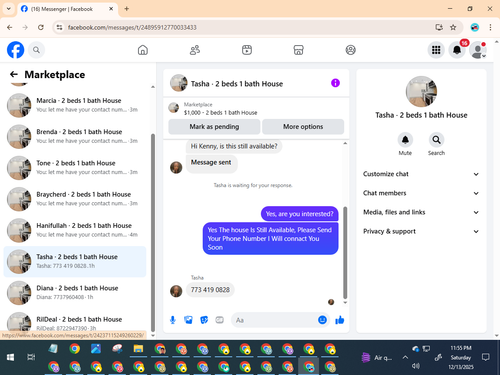Open the emoji picker in message box

tap(322, 320)
